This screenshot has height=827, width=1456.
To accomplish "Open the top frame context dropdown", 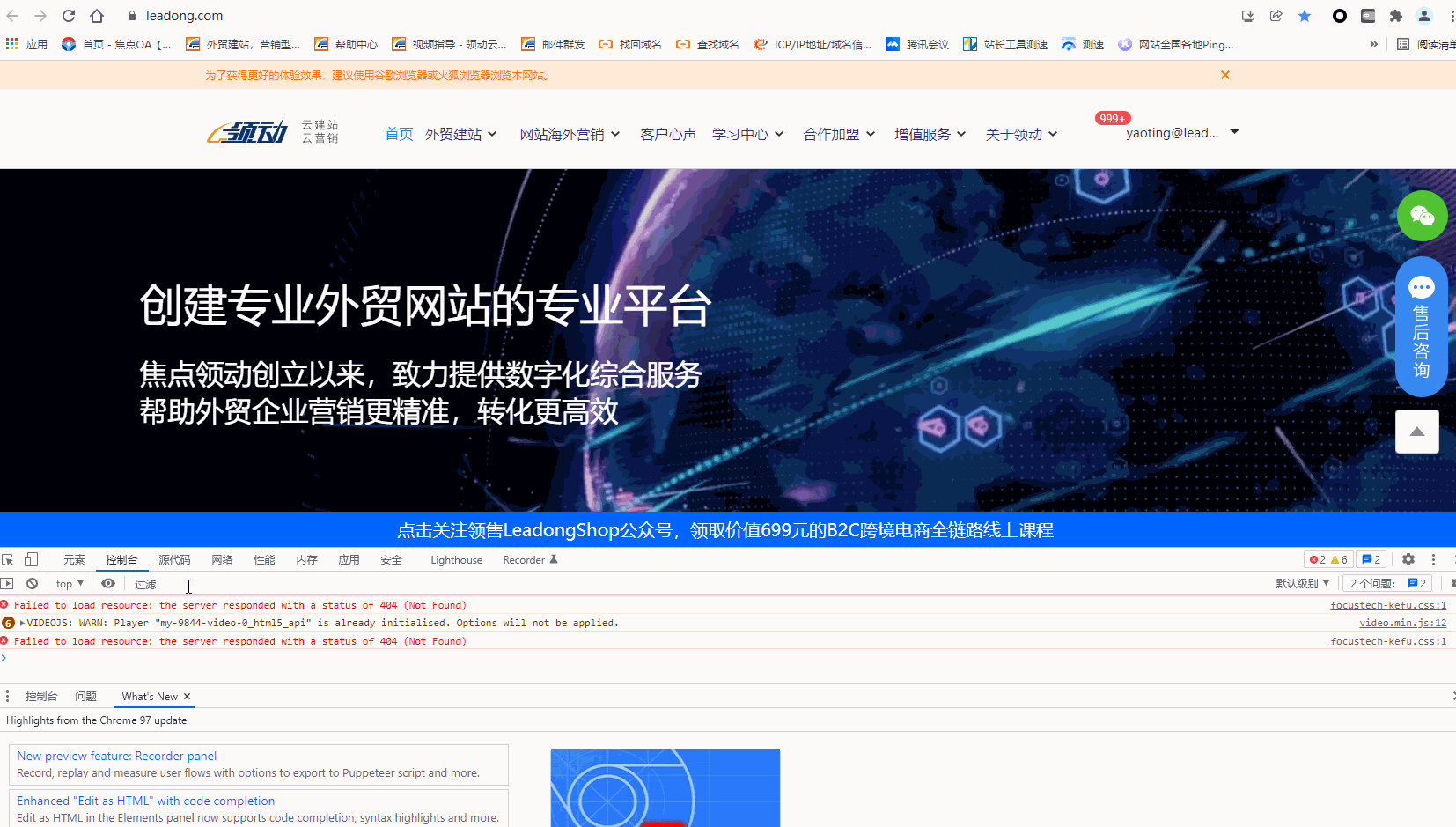I will coord(69,583).
